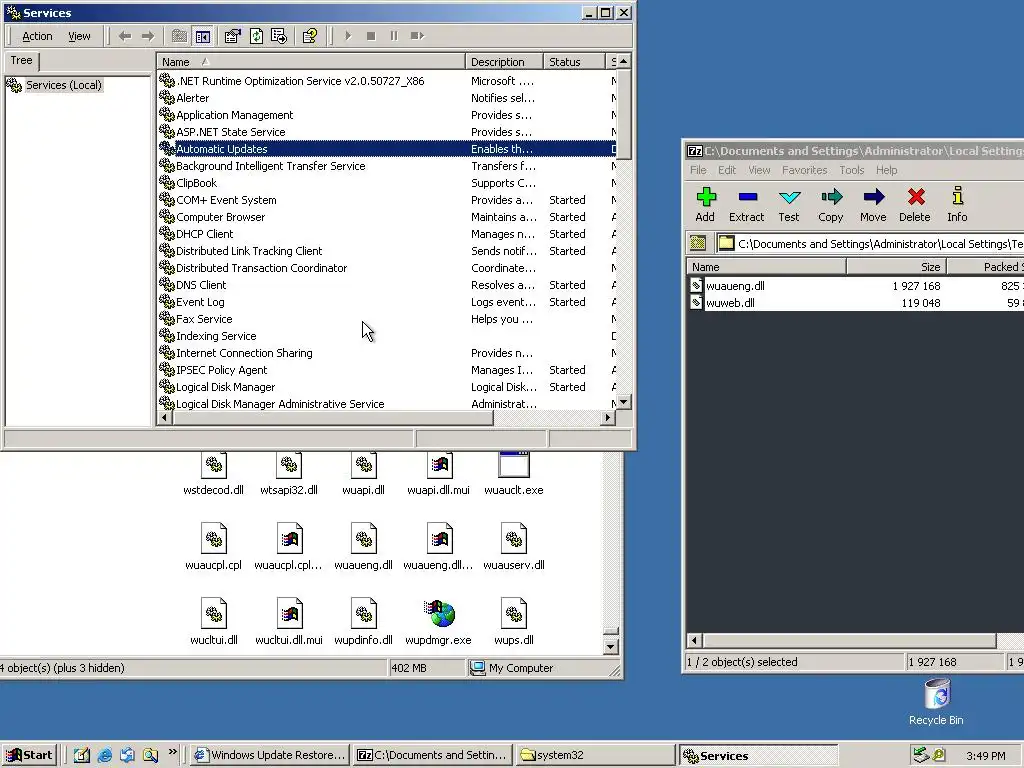
Task: Click the Copy button in 7-Zip
Action: point(831,205)
